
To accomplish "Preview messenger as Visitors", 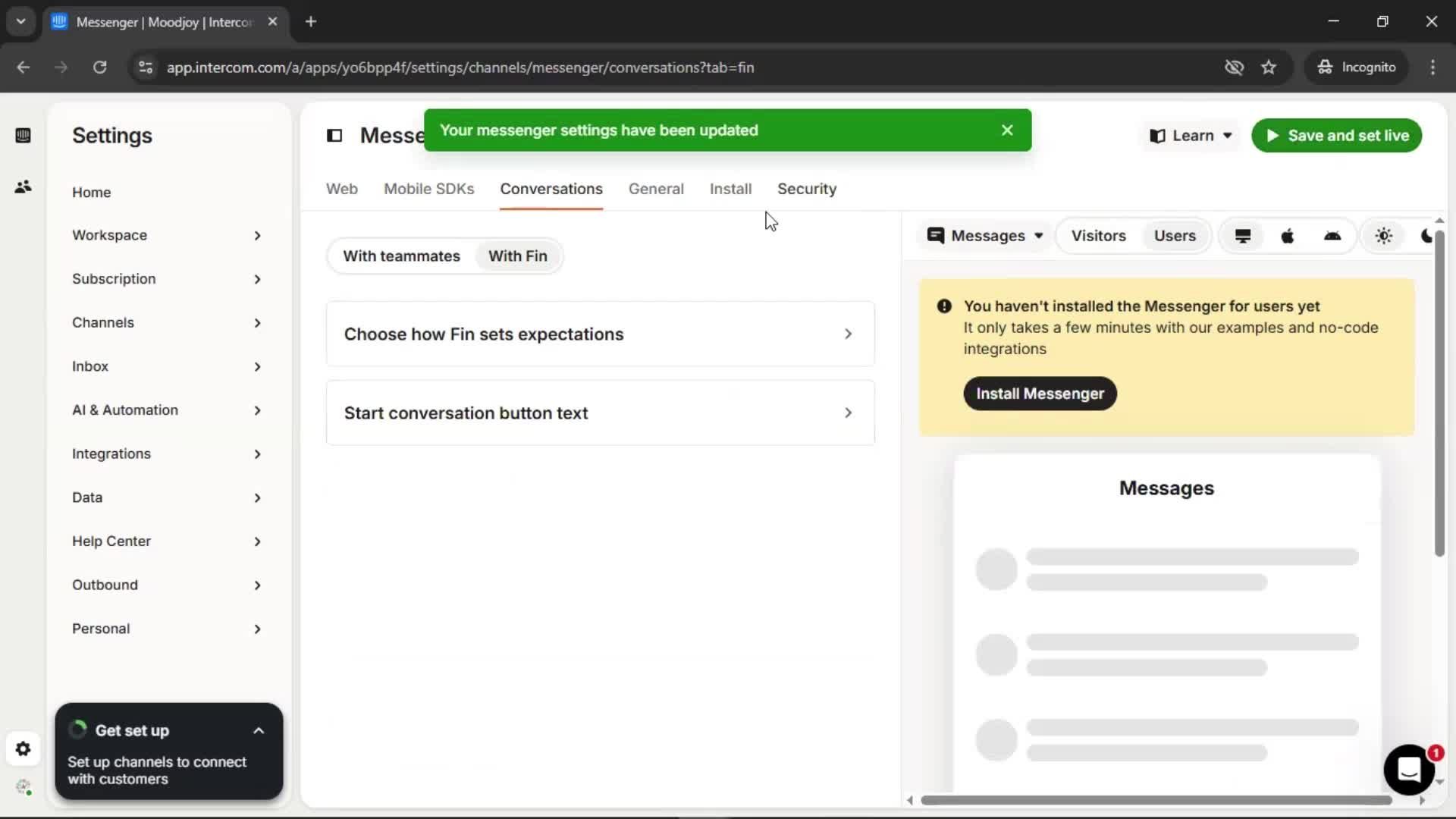I will pyautogui.click(x=1098, y=236).
